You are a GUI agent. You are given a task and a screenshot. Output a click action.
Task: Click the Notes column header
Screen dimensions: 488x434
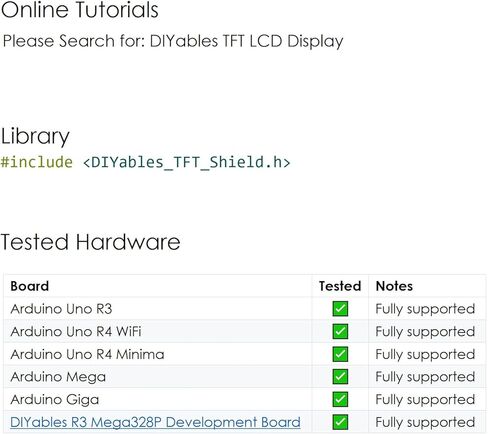point(394,286)
